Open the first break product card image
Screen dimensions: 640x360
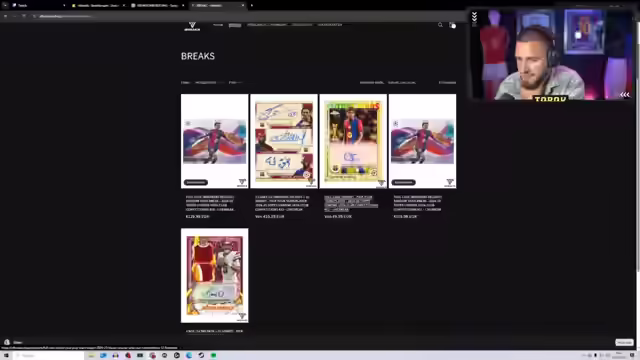215,141
